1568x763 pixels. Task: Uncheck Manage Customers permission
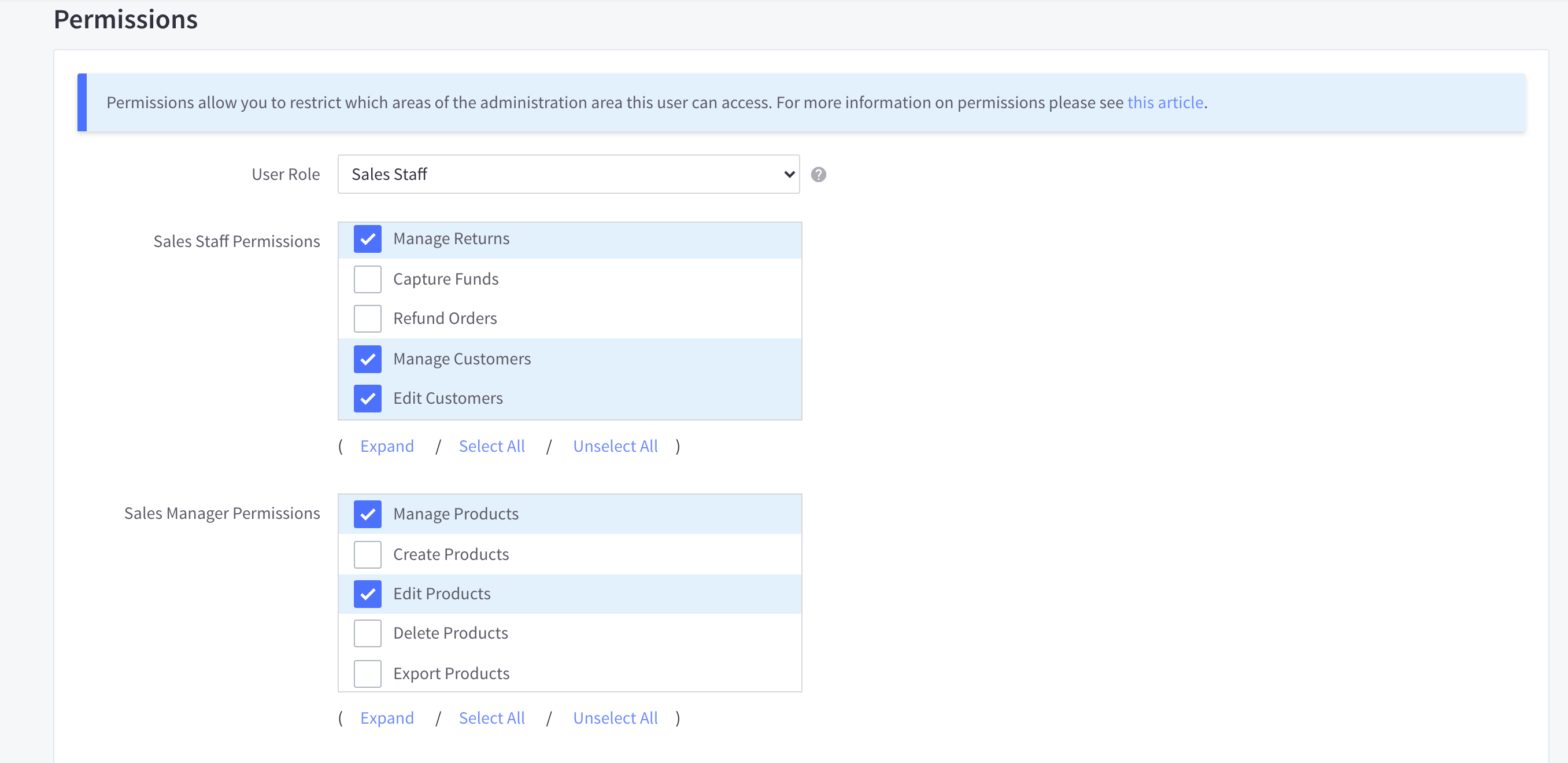click(367, 359)
